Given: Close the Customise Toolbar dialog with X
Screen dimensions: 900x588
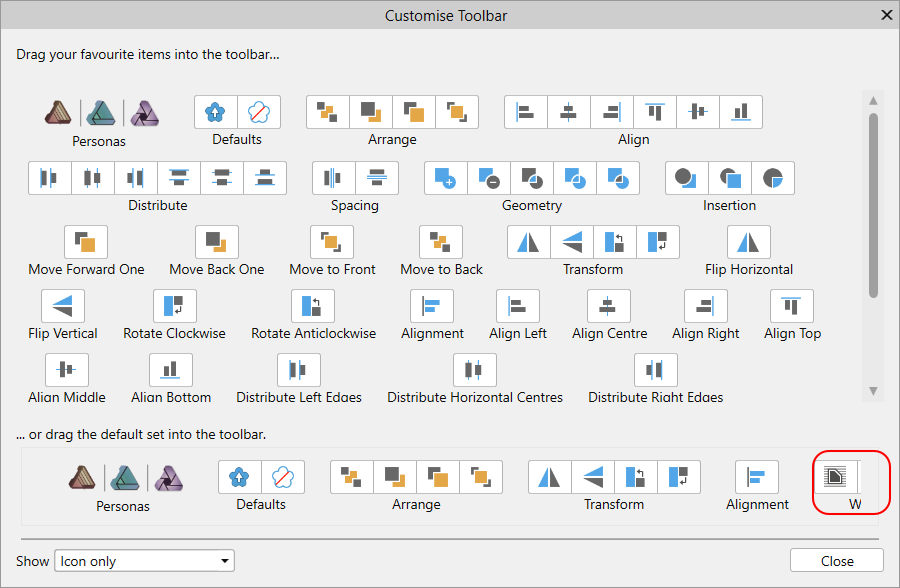Looking at the screenshot, I should [x=886, y=15].
